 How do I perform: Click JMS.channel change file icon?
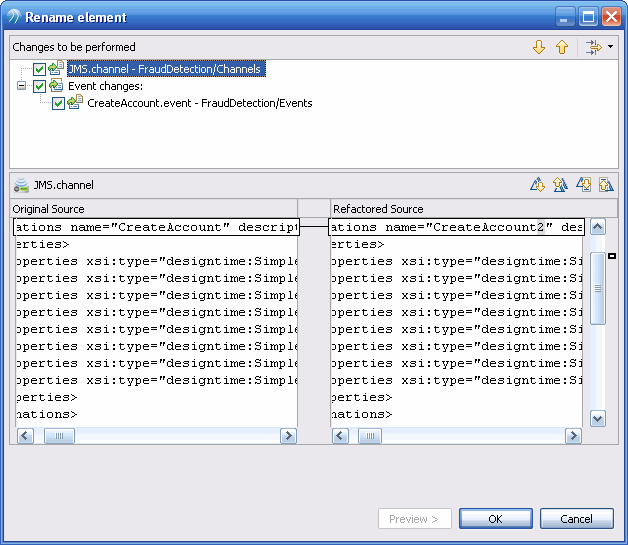click(56, 68)
